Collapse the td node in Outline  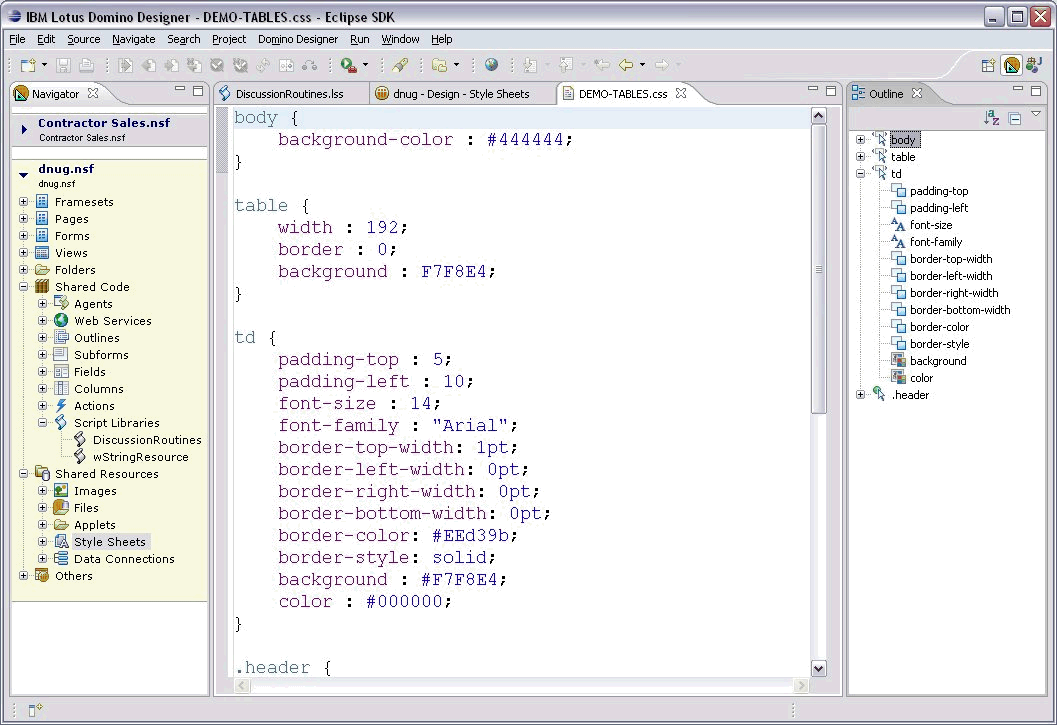(860, 173)
